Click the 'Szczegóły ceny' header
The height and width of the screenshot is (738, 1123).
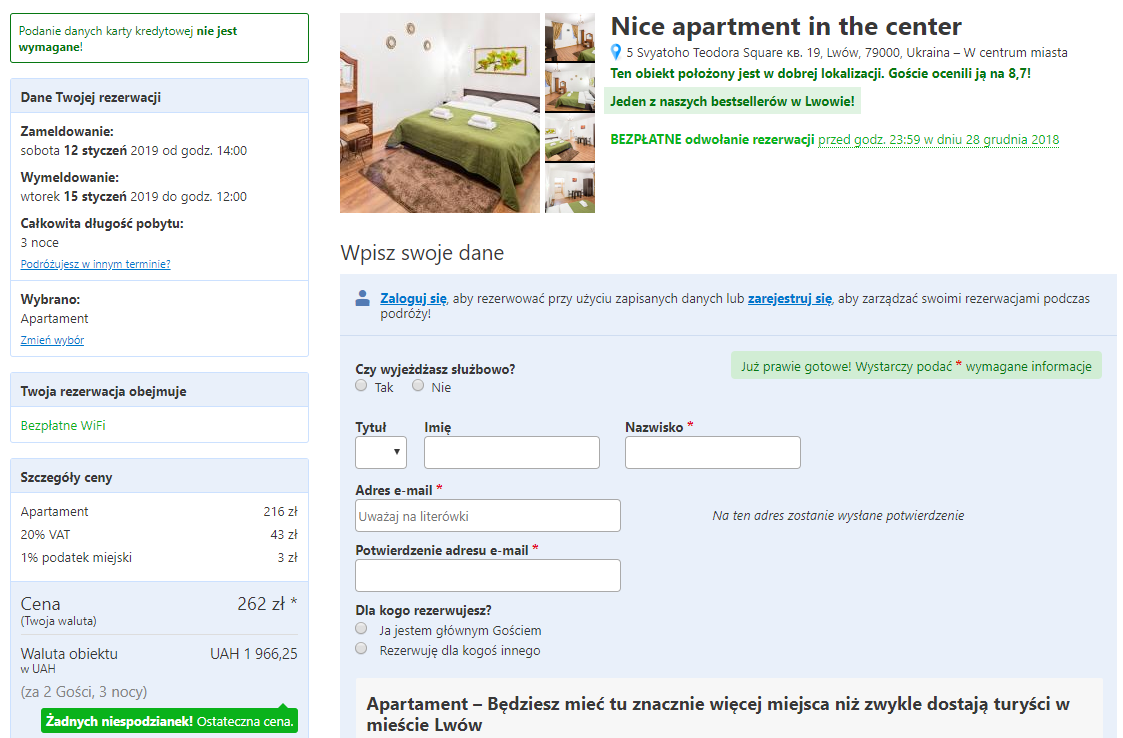point(160,476)
